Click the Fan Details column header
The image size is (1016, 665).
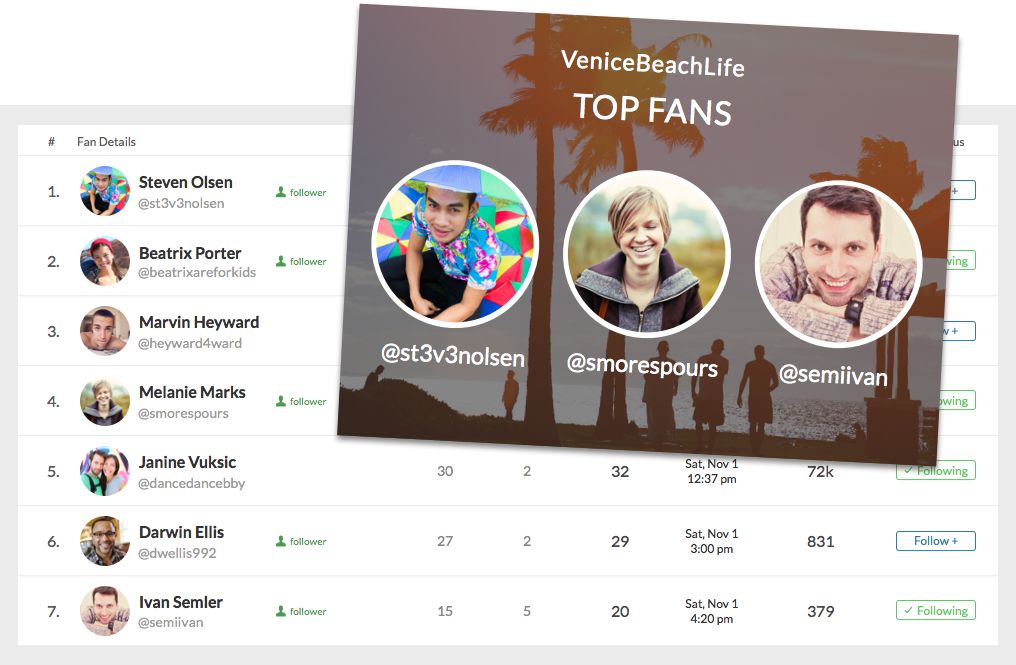(x=106, y=141)
